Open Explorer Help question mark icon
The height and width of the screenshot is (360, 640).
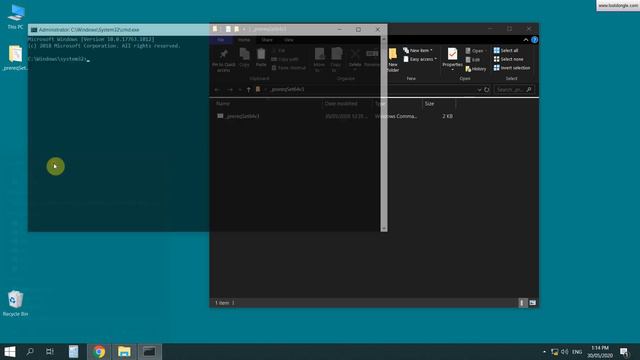tap(534, 40)
